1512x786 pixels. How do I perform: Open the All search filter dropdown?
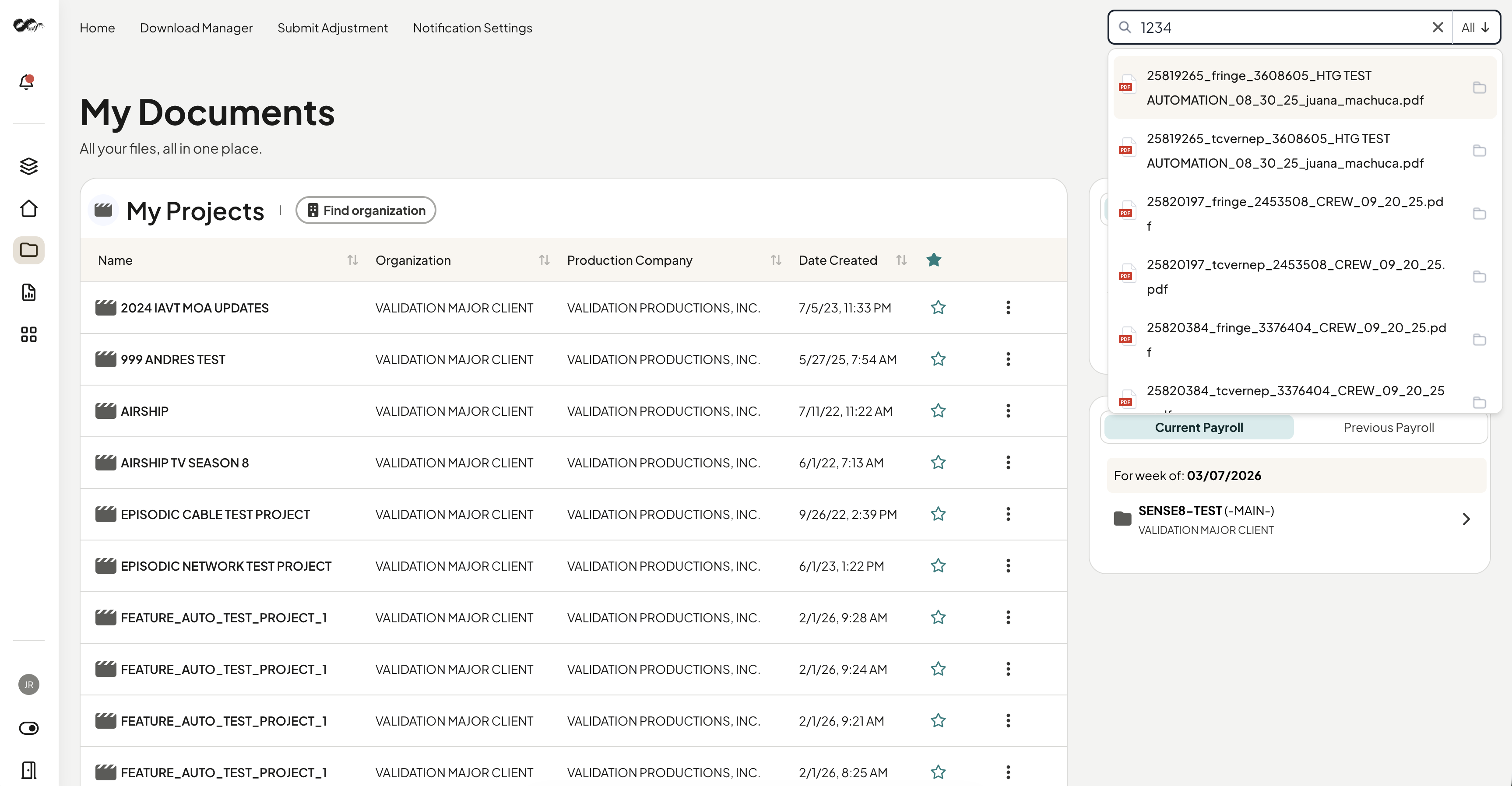click(1476, 28)
